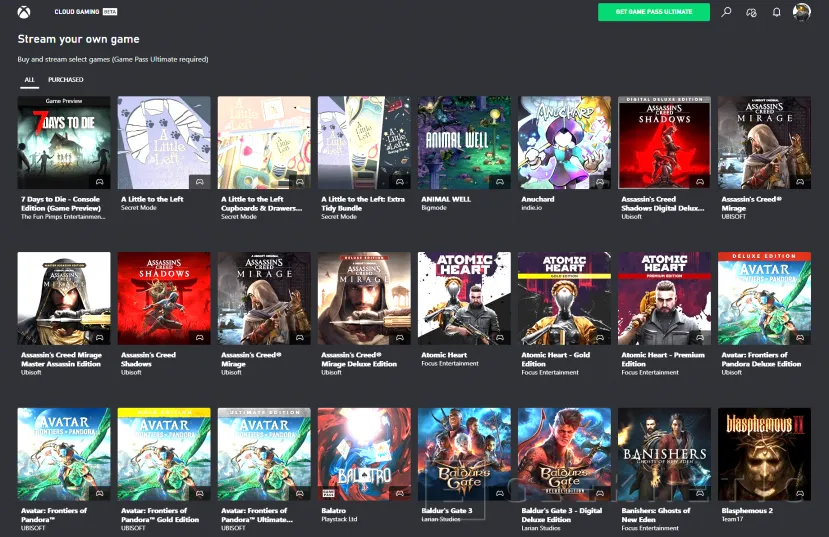Click 'Playstack Ltd' publisher text

pos(339,519)
